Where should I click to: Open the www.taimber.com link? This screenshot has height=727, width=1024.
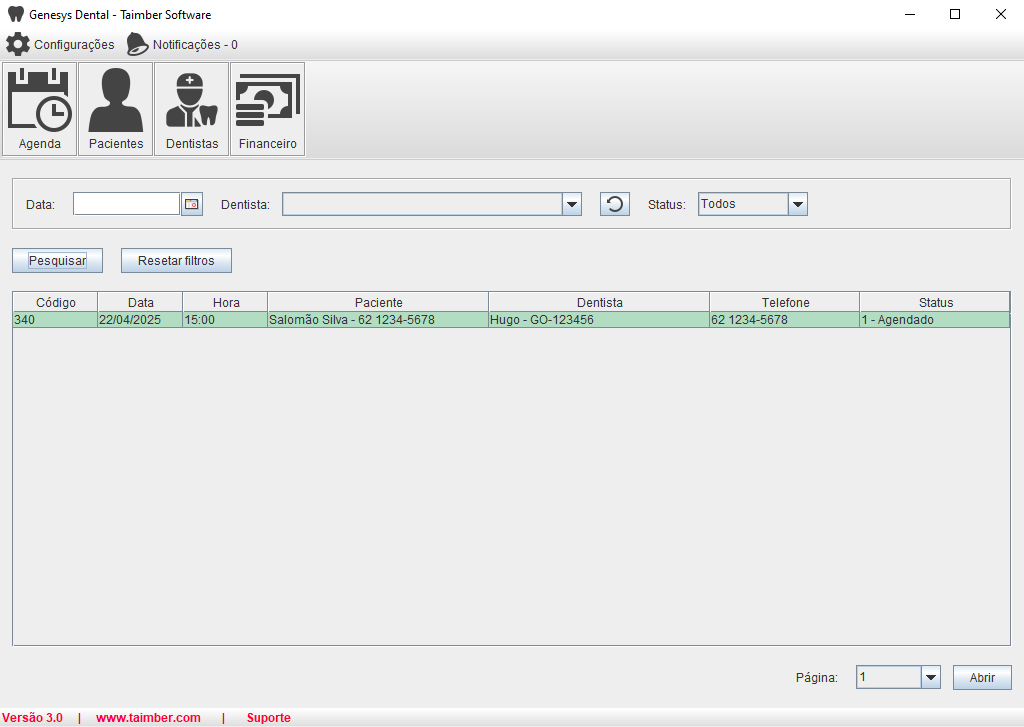tap(148, 718)
